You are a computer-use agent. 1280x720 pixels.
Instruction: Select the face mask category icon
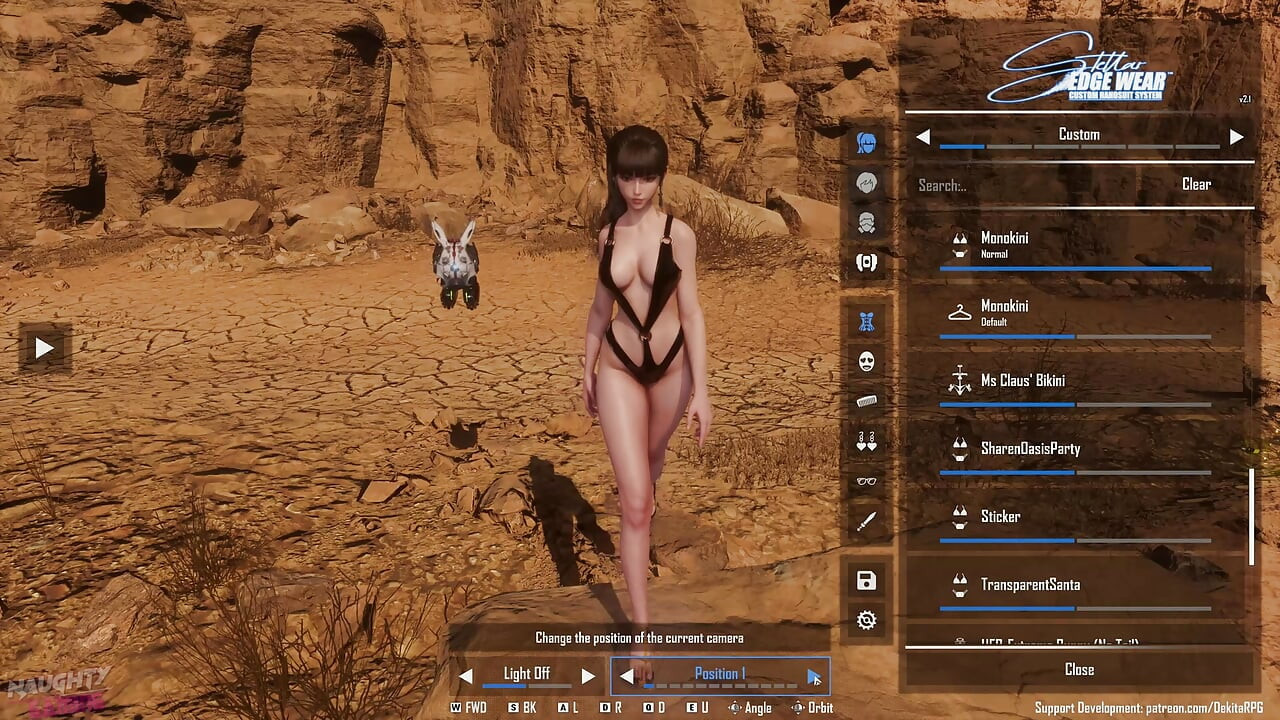(866, 361)
